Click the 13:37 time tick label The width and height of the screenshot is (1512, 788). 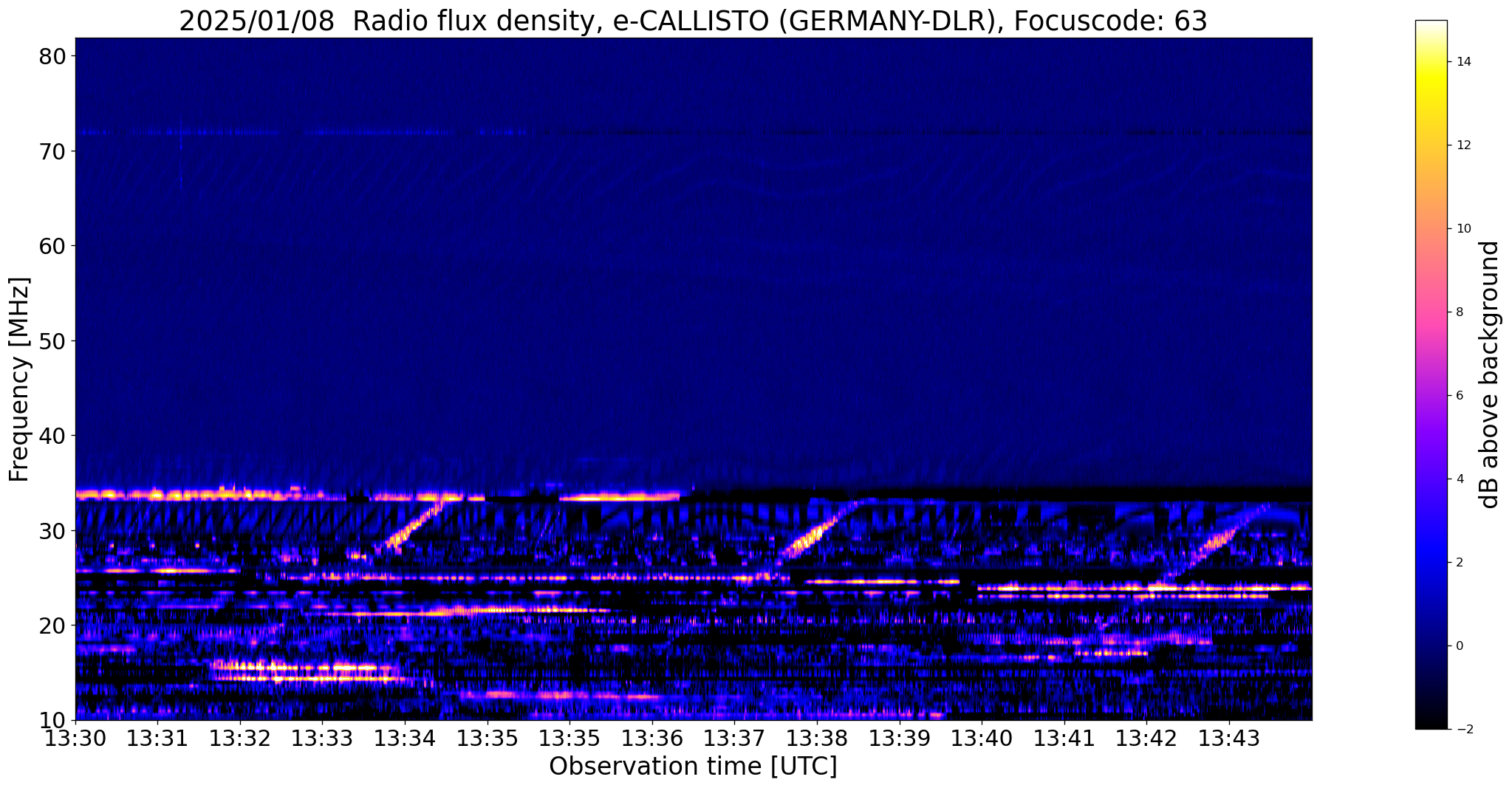[734, 739]
